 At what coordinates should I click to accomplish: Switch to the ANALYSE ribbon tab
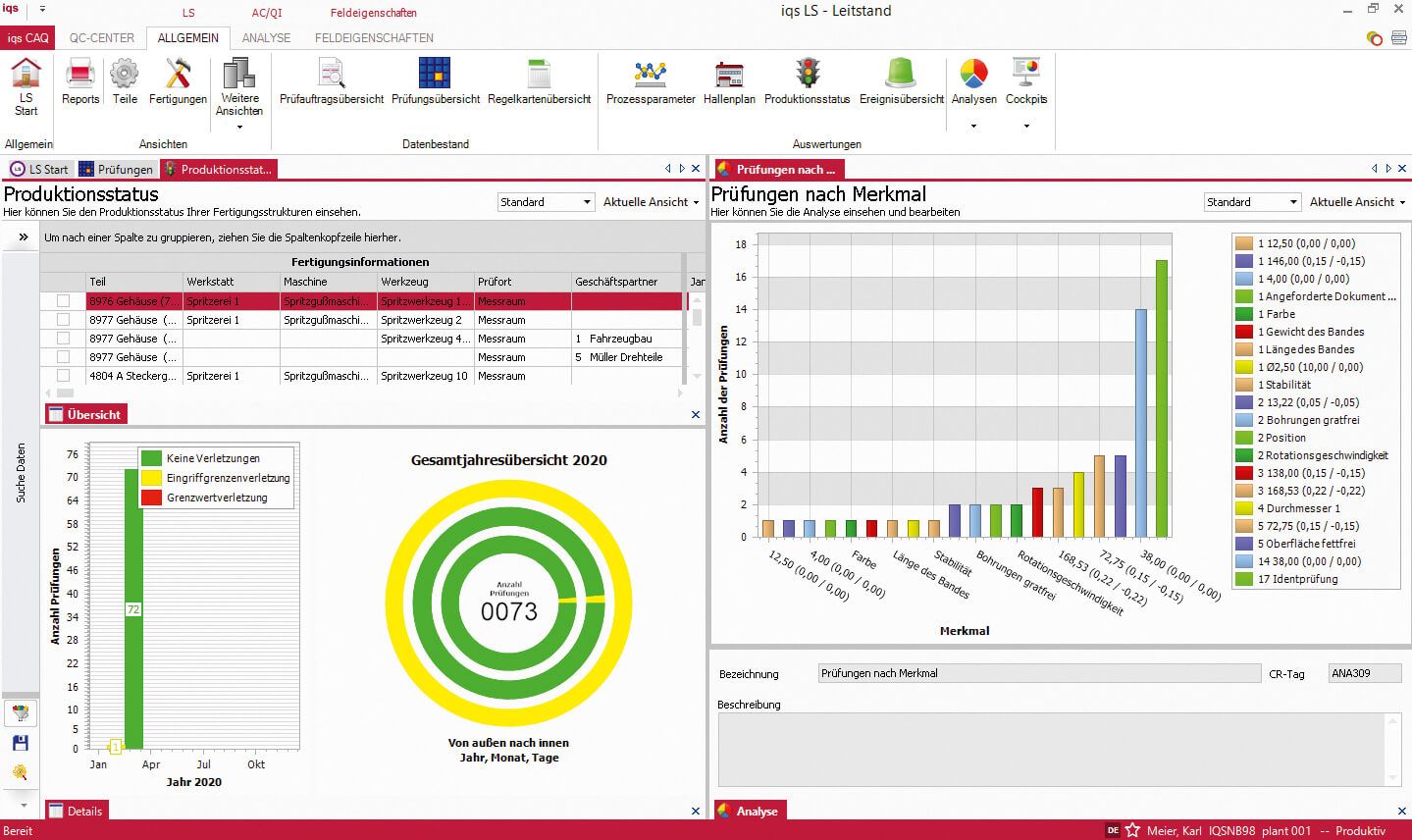pos(266,37)
